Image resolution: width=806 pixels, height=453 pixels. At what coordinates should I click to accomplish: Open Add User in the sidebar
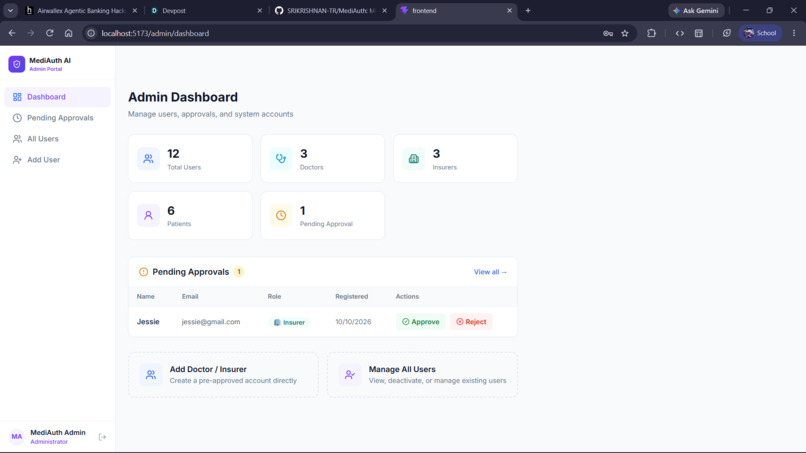58,160
